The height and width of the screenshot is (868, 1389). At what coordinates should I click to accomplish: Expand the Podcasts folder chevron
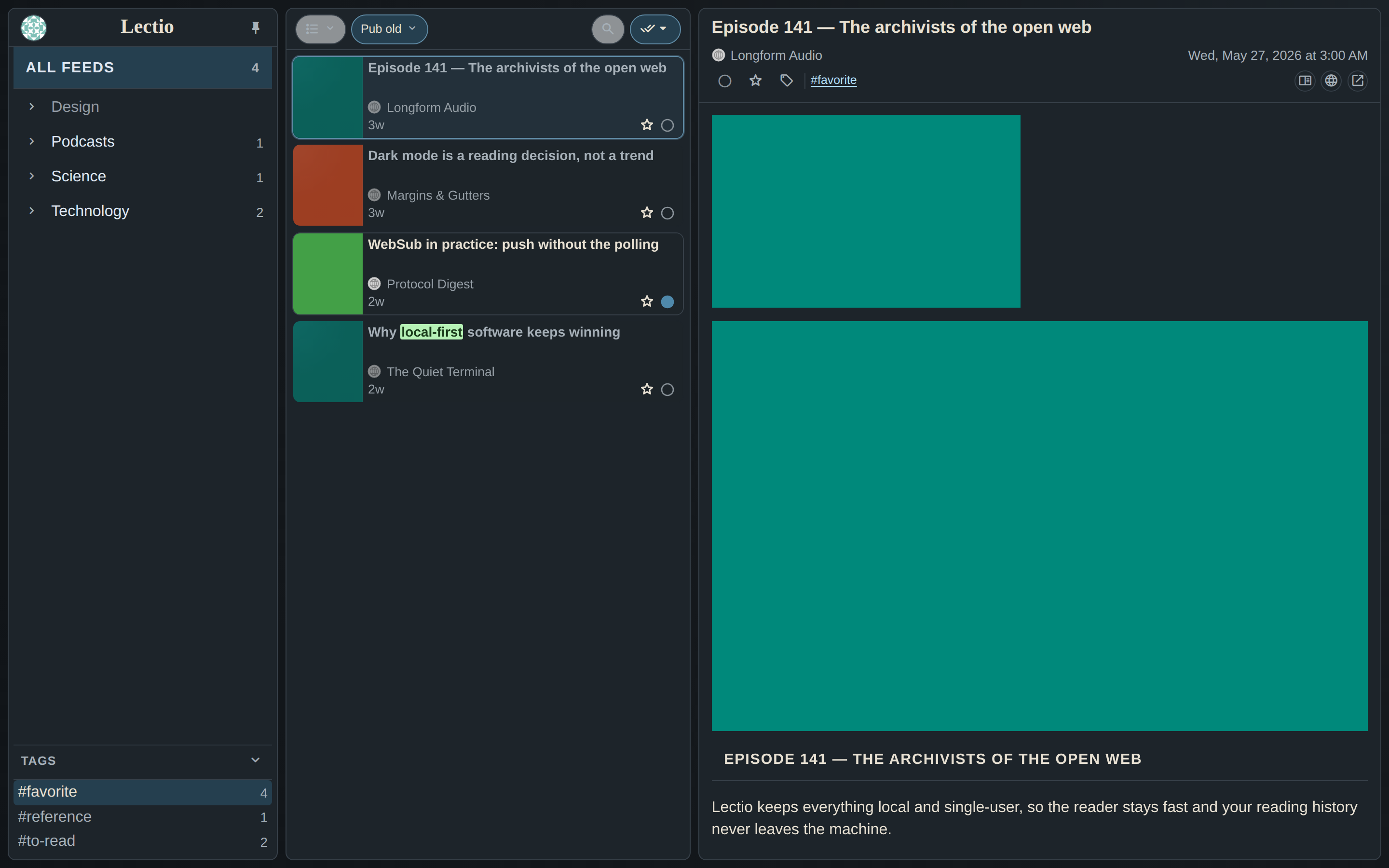[31, 141]
